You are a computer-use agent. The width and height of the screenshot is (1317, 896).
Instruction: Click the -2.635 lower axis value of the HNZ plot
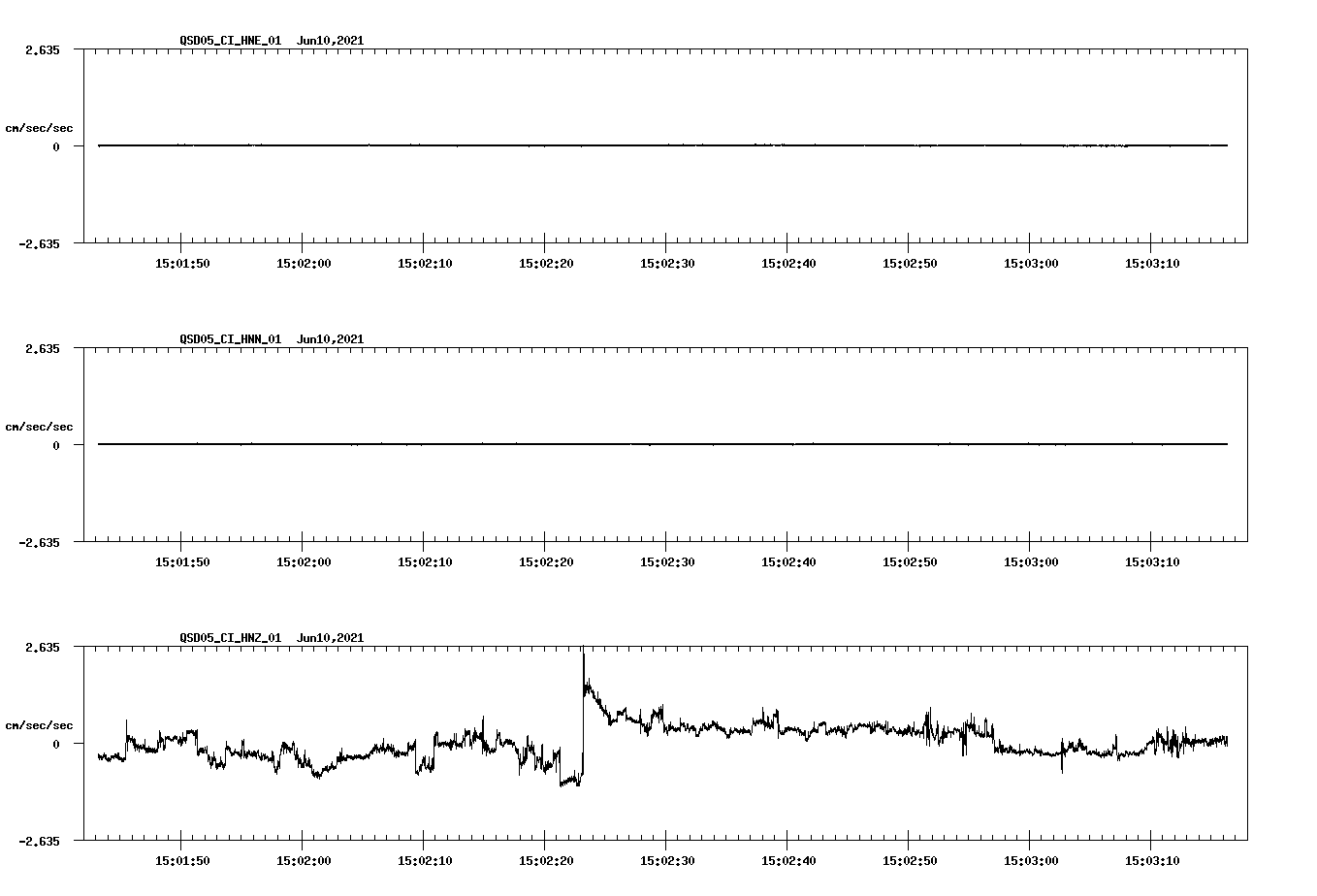(x=40, y=842)
